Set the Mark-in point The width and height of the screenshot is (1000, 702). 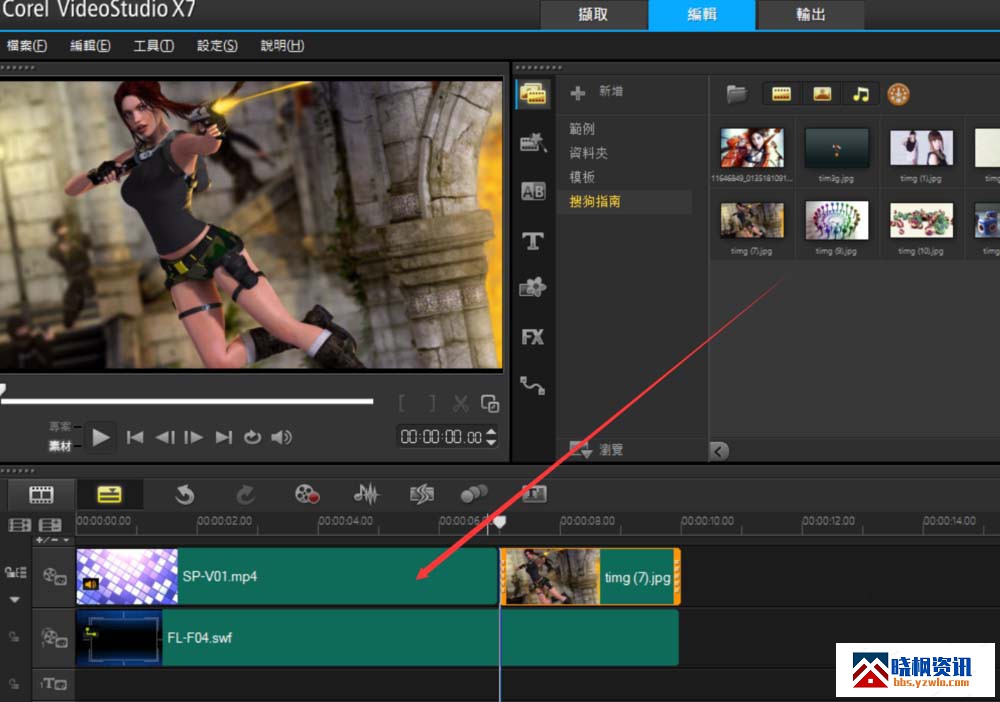click(402, 404)
